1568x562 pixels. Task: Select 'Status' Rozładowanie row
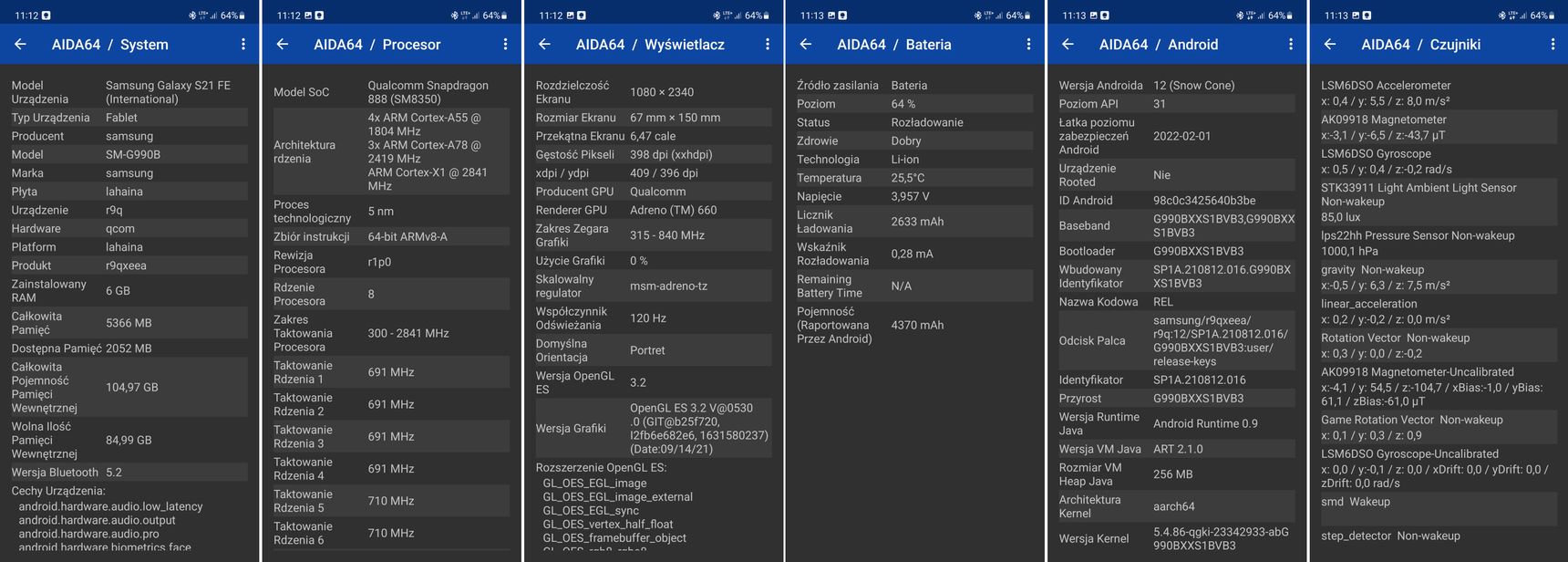914,122
